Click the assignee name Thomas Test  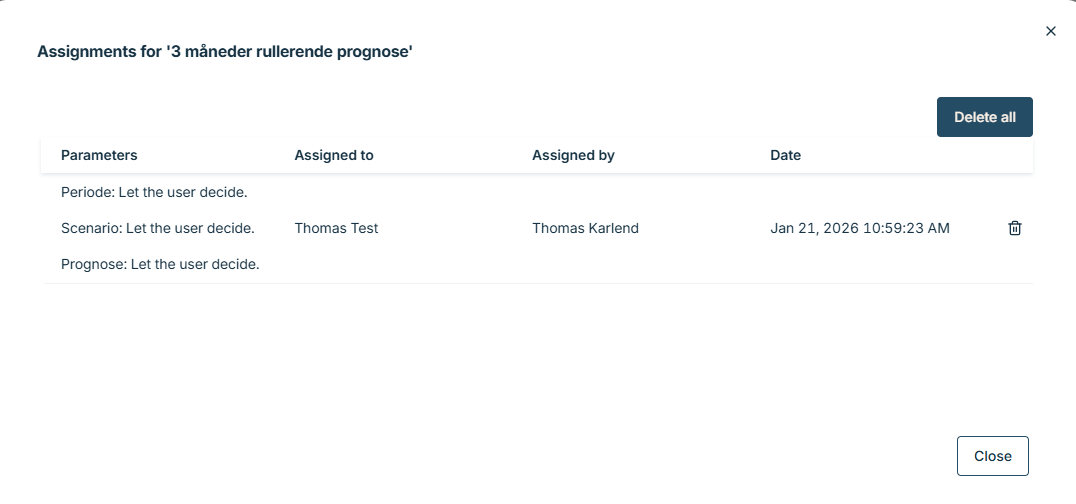pos(336,228)
